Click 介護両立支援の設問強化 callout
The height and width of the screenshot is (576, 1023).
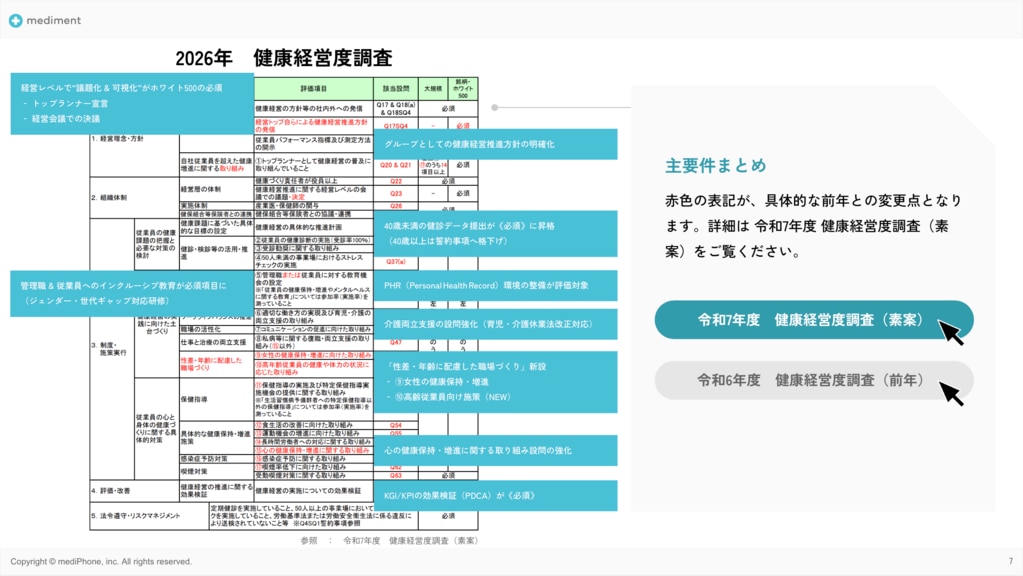pos(495,324)
